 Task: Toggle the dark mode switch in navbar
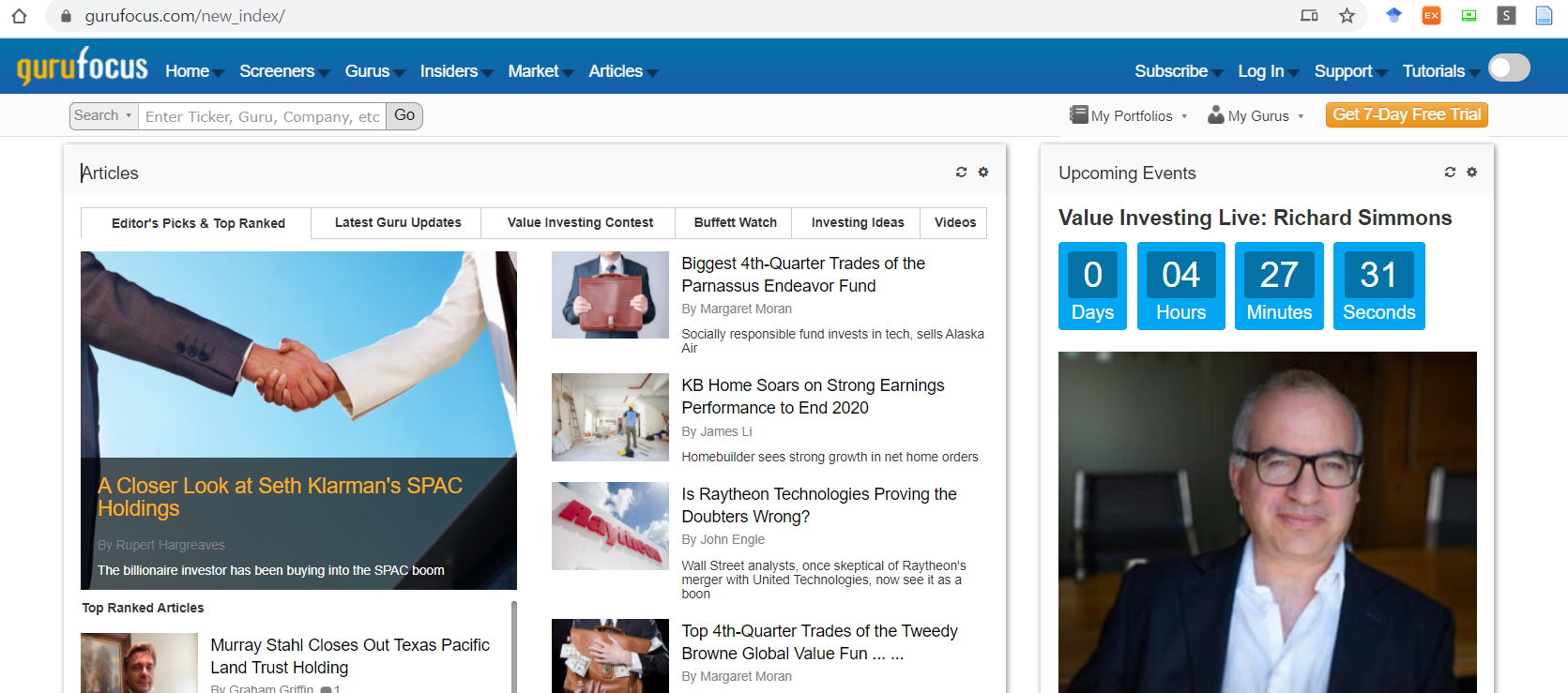1509,68
